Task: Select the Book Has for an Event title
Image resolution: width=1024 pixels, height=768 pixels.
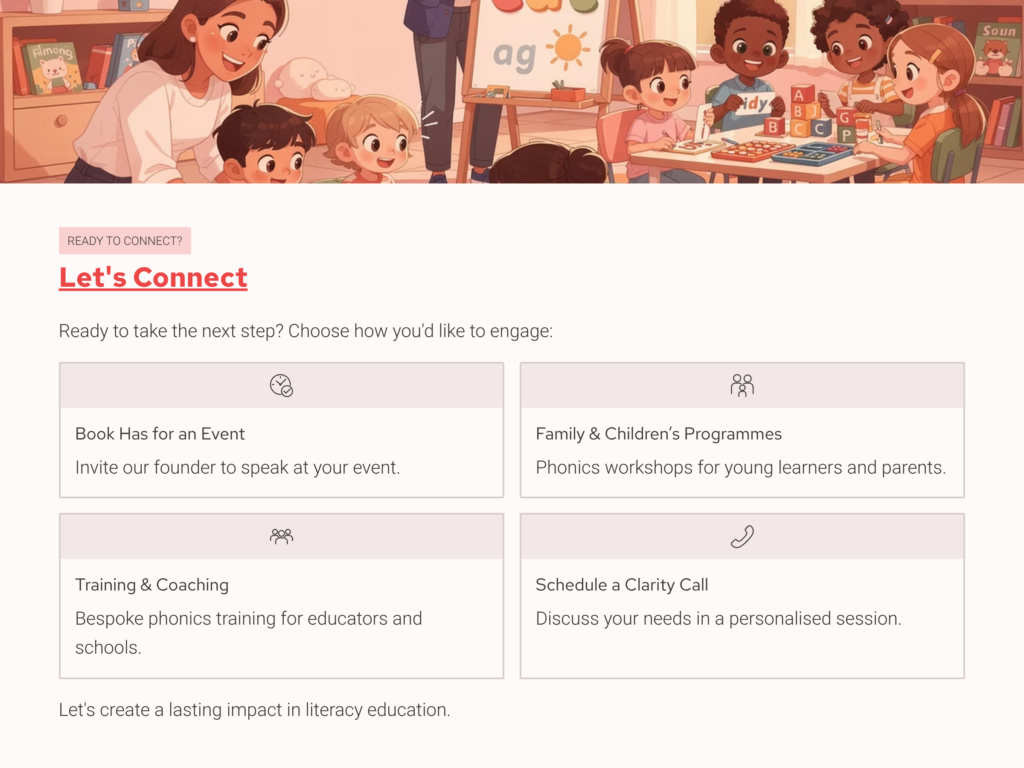Action: tap(160, 433)
